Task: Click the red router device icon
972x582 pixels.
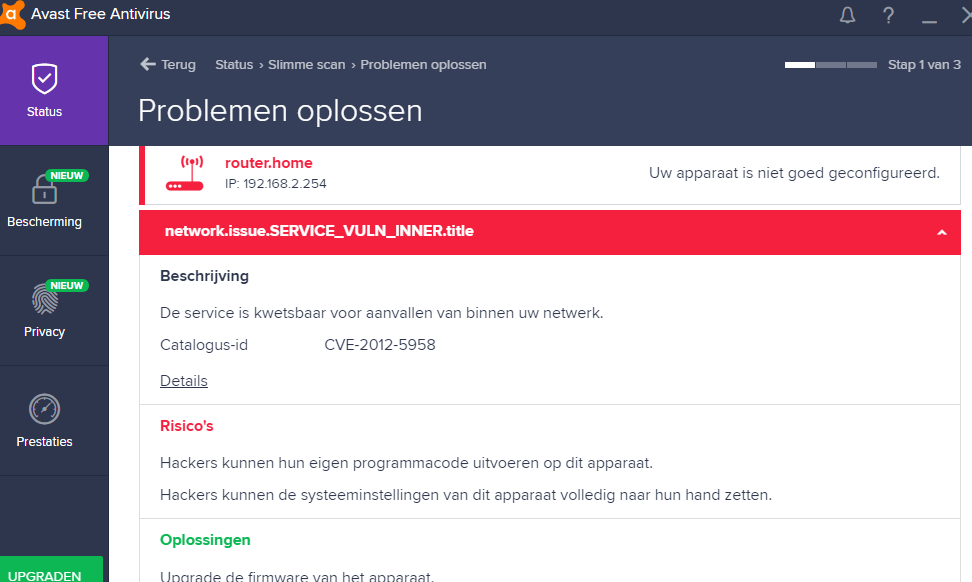Action: click(184, 173)
